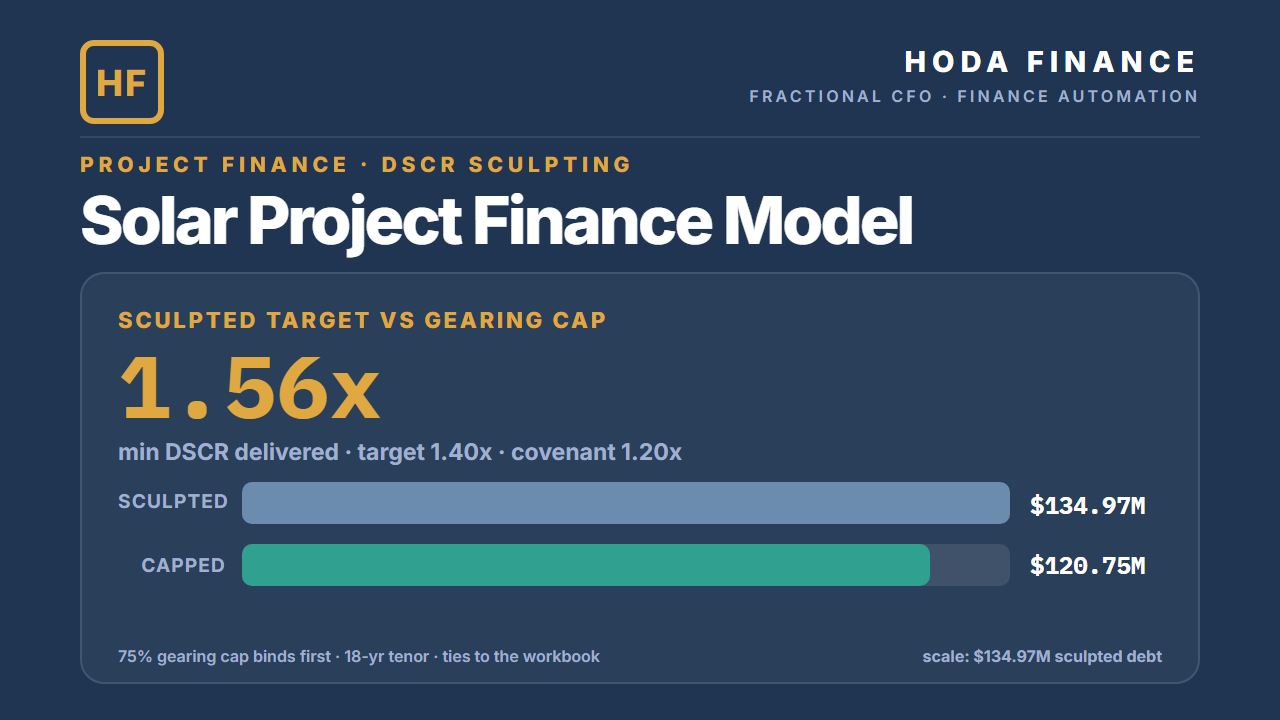Click the unfilled end of the capped bar

(970, 565)
